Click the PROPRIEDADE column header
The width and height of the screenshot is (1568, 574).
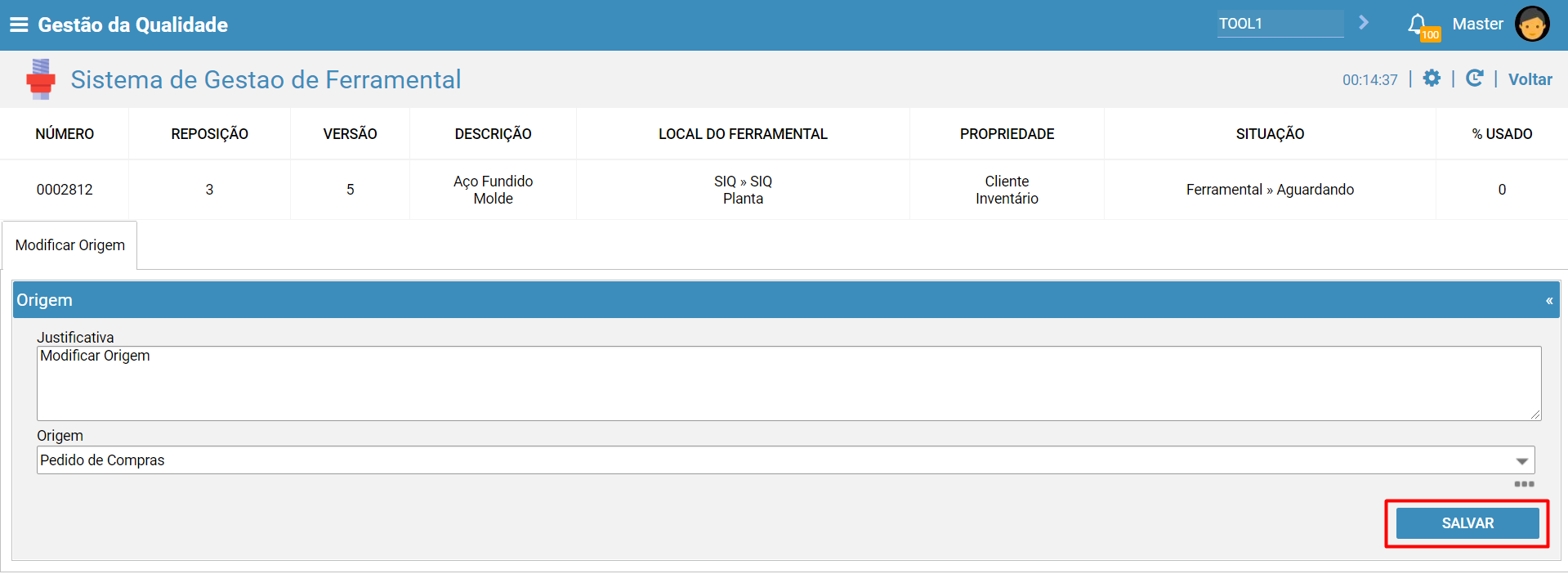(x=1007, y=134)
